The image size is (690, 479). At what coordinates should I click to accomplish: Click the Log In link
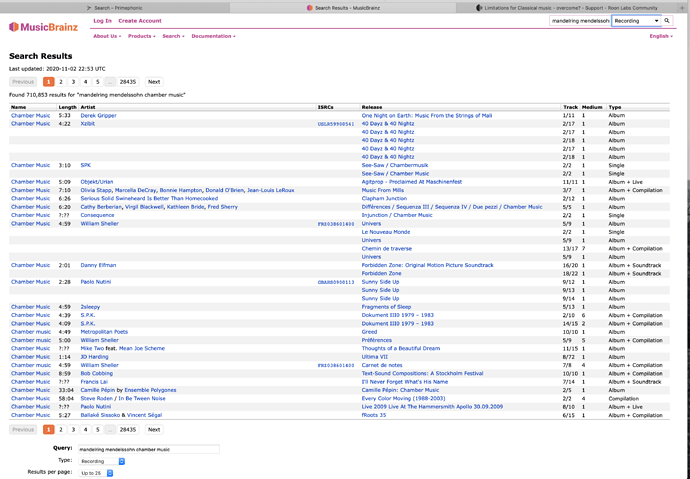(x=103, y=21)
